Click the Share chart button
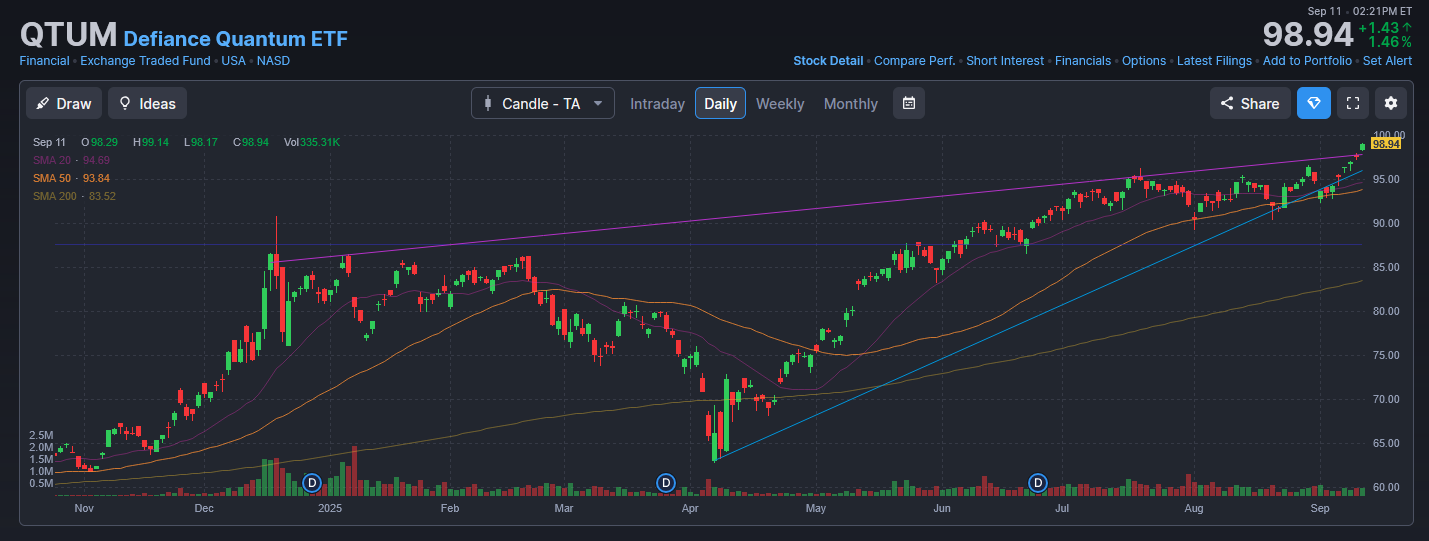1429x541 pixels. point(1249,103)
